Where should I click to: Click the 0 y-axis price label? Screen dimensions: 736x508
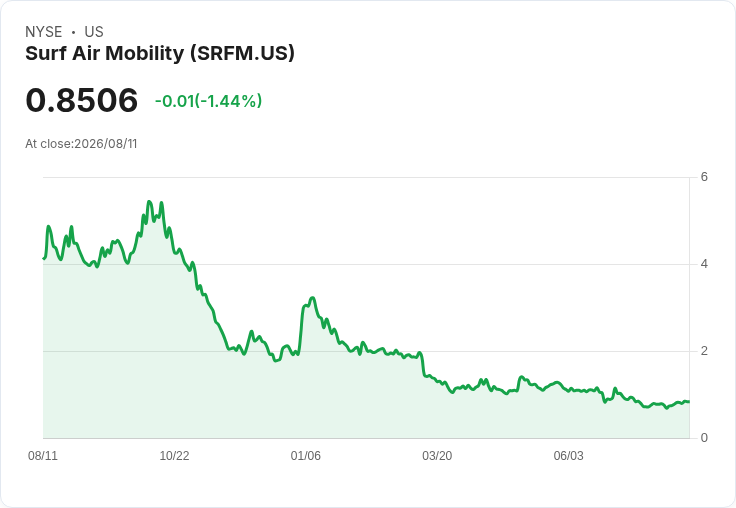(704, 438)
